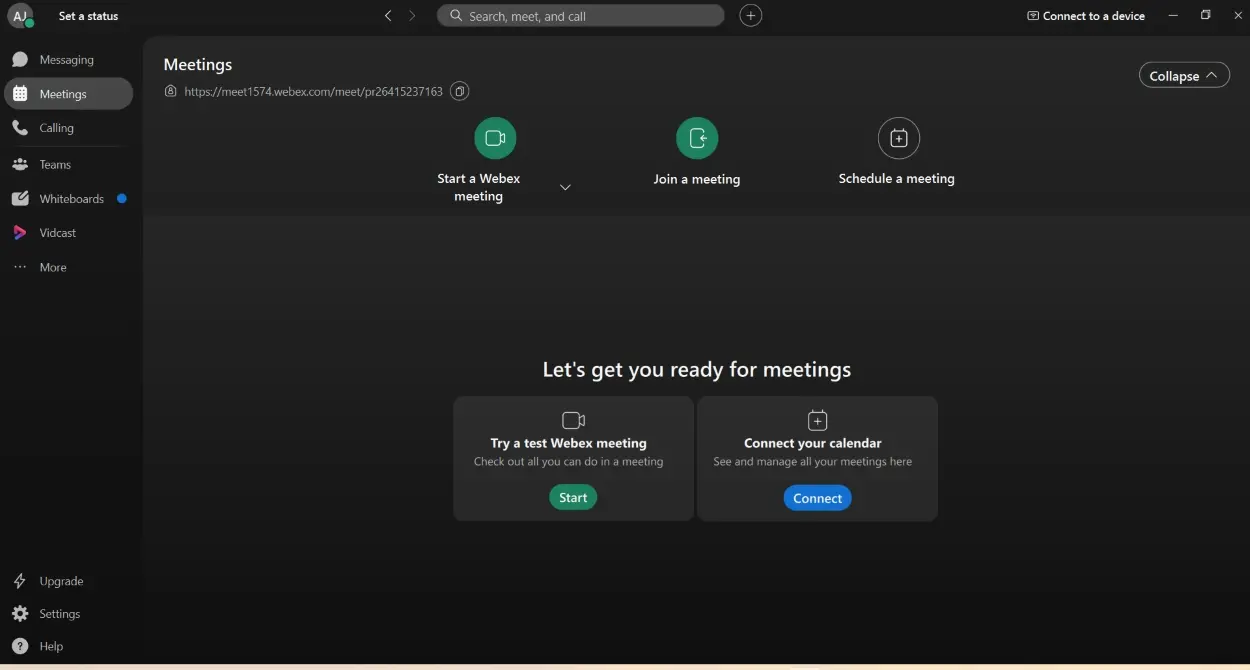Image resolution: width=1250 pixels, height=670 pixels.
Task: Click Connect to a device
Action: click(x=1086, y=16)
